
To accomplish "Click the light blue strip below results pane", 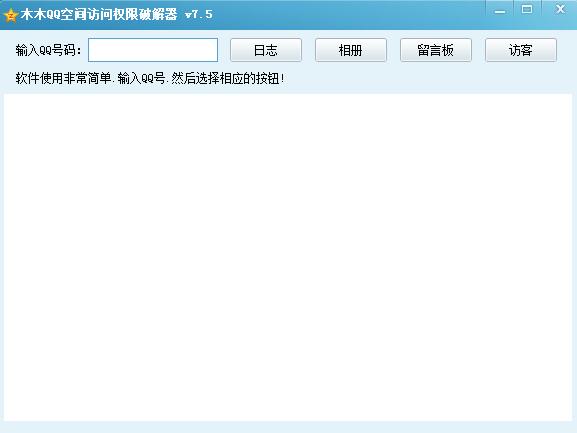I will [288, 427].
